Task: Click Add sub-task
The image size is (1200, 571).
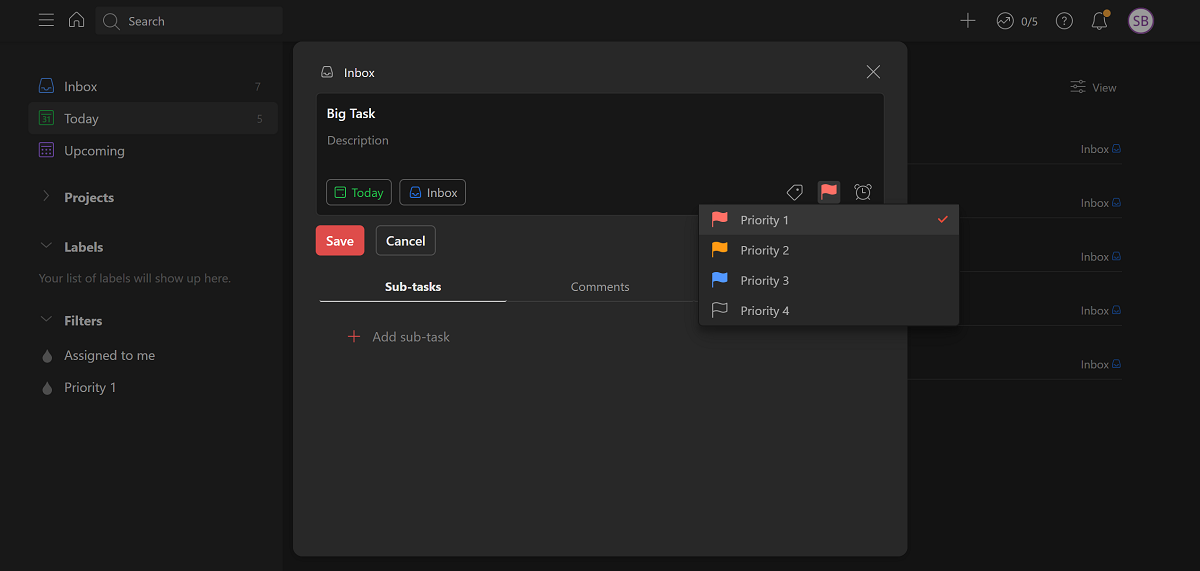Action: 398,337
